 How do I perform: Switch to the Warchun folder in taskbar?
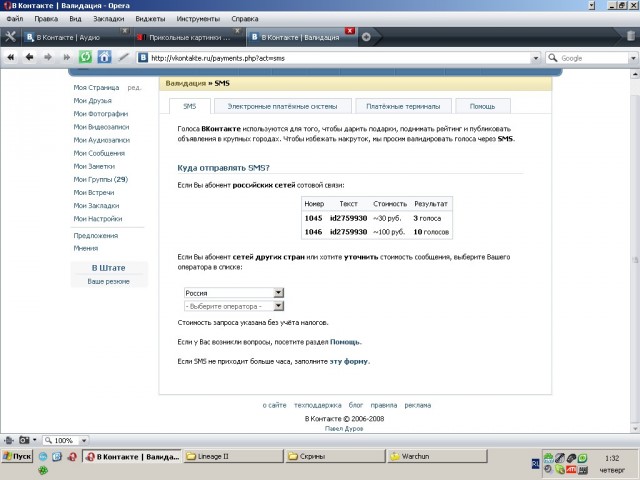click(438, 456)
